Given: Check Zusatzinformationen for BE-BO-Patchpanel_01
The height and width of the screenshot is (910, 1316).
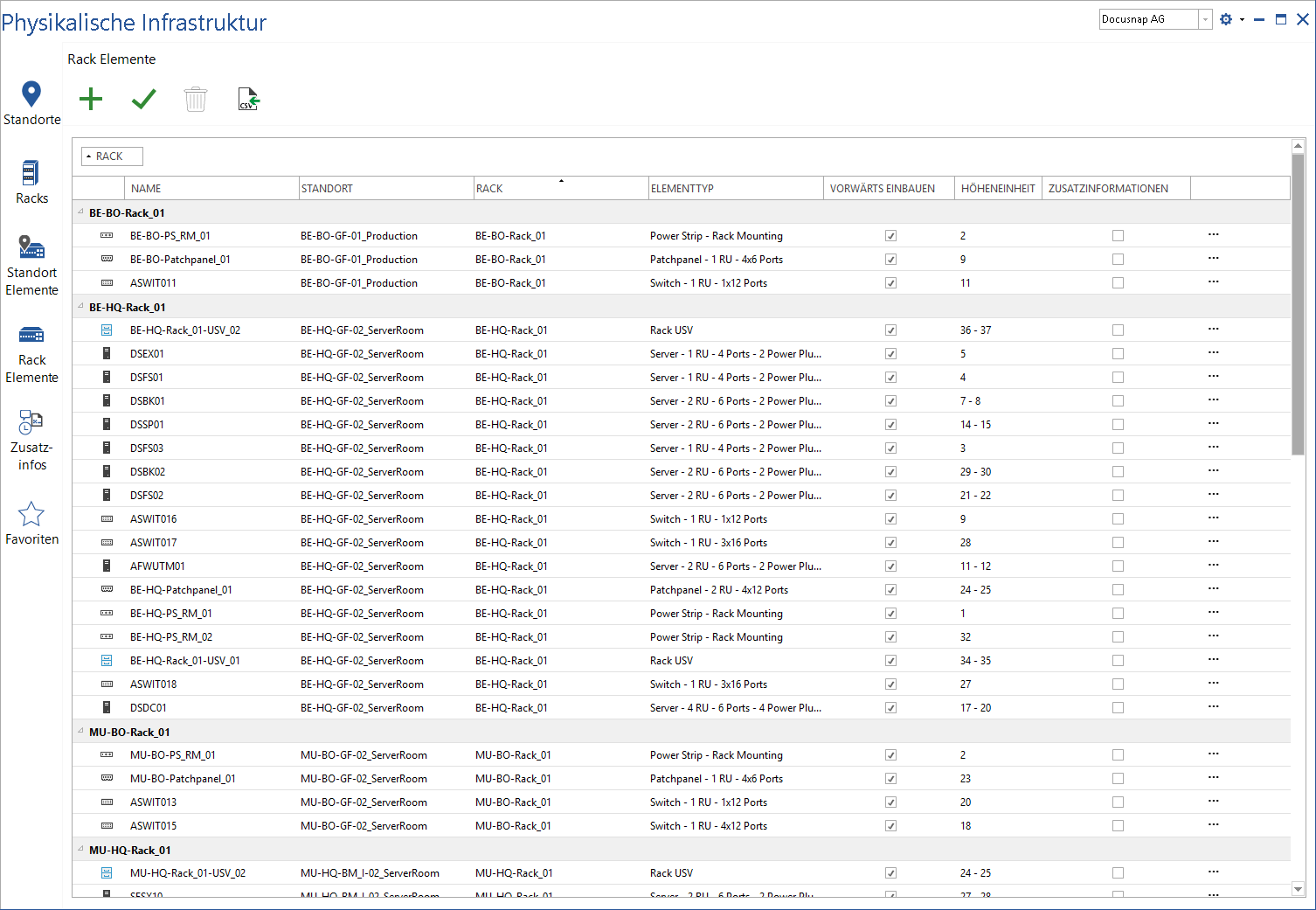Looking at the screenshot, I should 1118,259.
